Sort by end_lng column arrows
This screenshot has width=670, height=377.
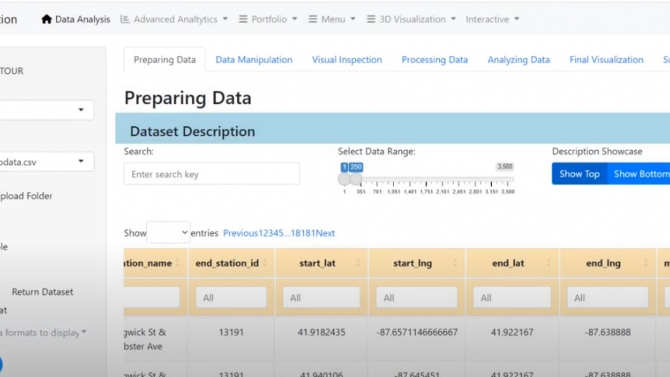pyautogui.click(x=646, y=263)
